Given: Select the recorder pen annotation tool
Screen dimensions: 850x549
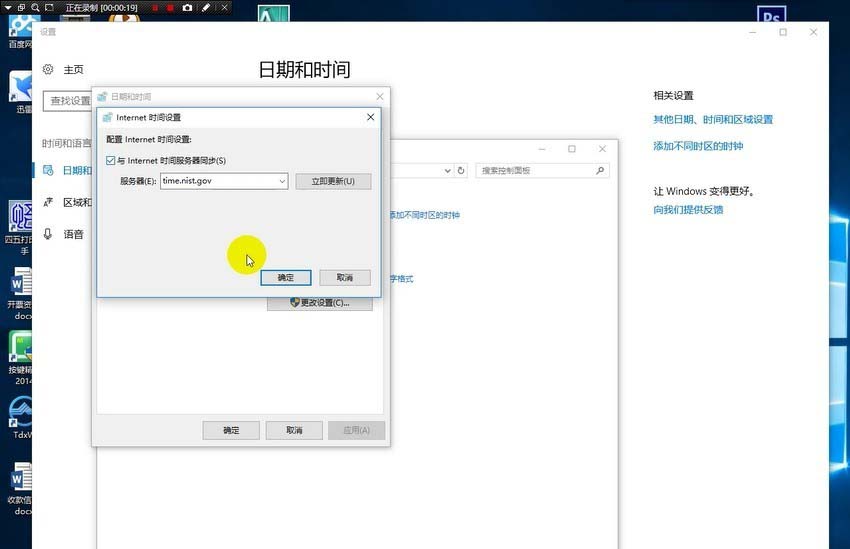Looking at the screenshot, I should 205,8.
